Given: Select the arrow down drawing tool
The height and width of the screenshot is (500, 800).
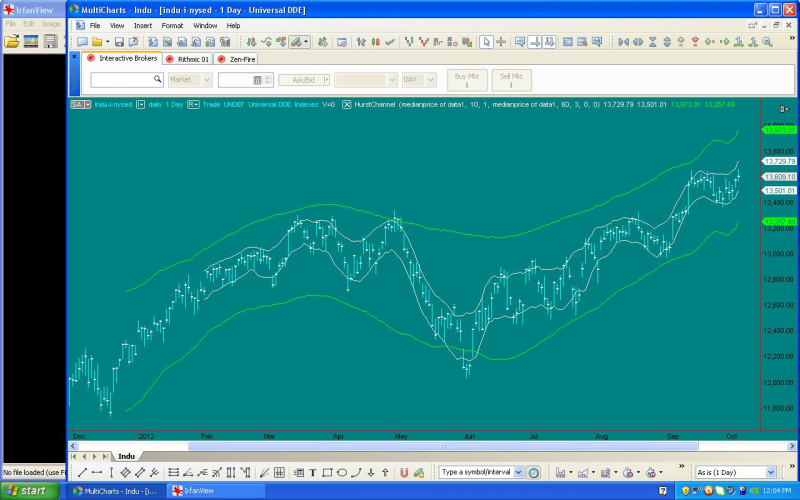Looking at the screenshot, I should pyautogui.click(x=371, y=472).
